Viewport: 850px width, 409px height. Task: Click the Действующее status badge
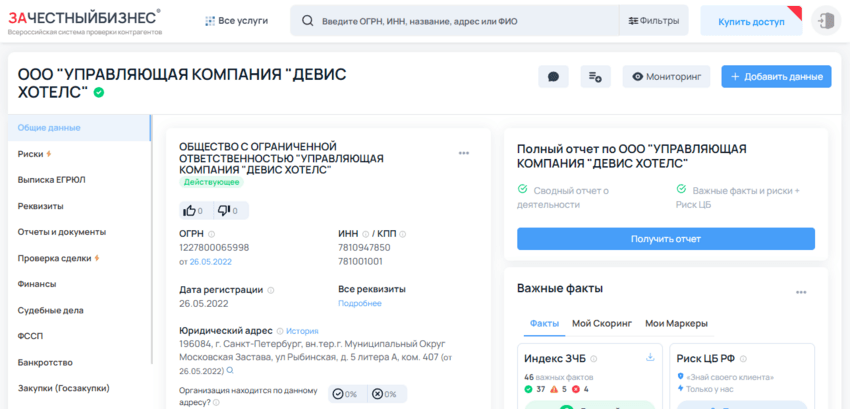click(x=211, y=182)
